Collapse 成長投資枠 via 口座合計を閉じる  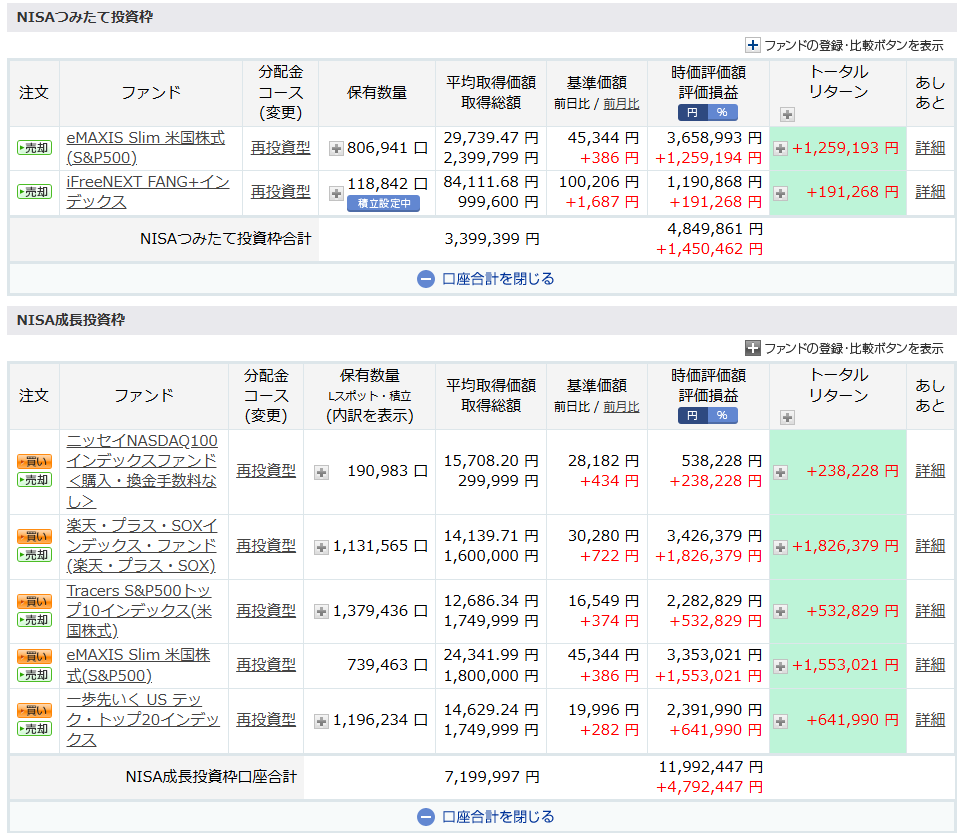[485, 816]
